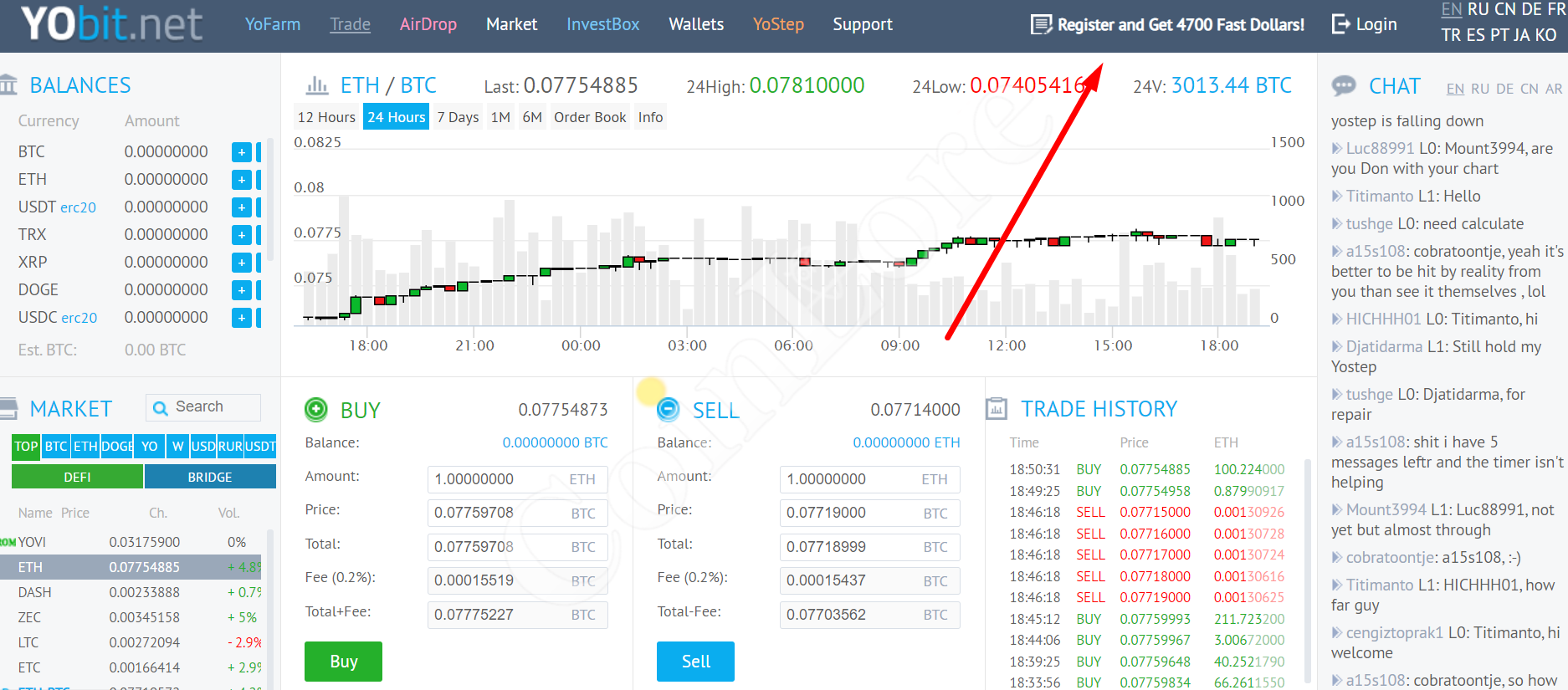This screenshot has height=690, width=1568.
Task: Click the chat bubble icon
Action: tap(1344, 85)
